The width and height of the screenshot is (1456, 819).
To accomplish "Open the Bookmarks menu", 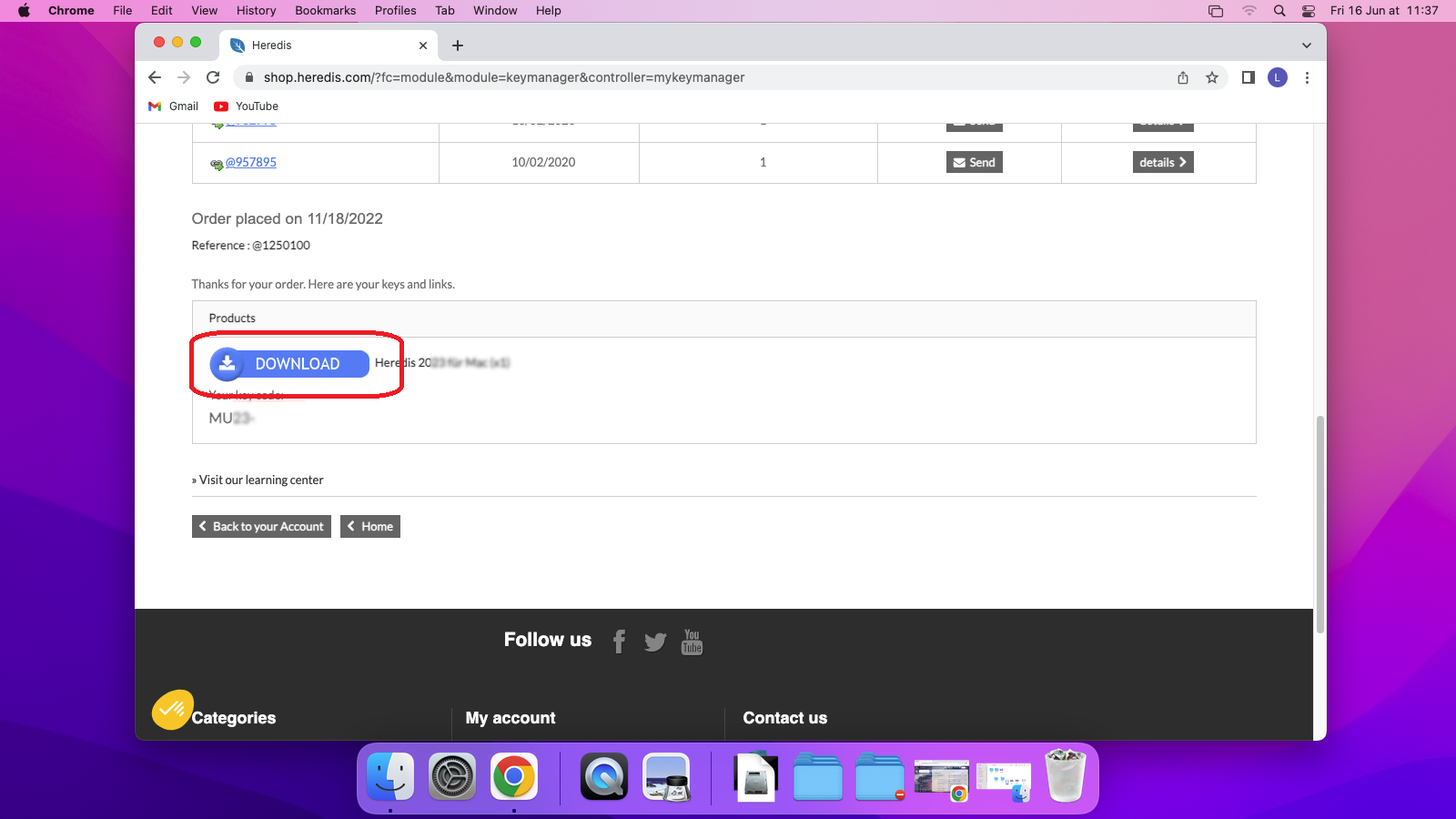I will coord(325,11).
